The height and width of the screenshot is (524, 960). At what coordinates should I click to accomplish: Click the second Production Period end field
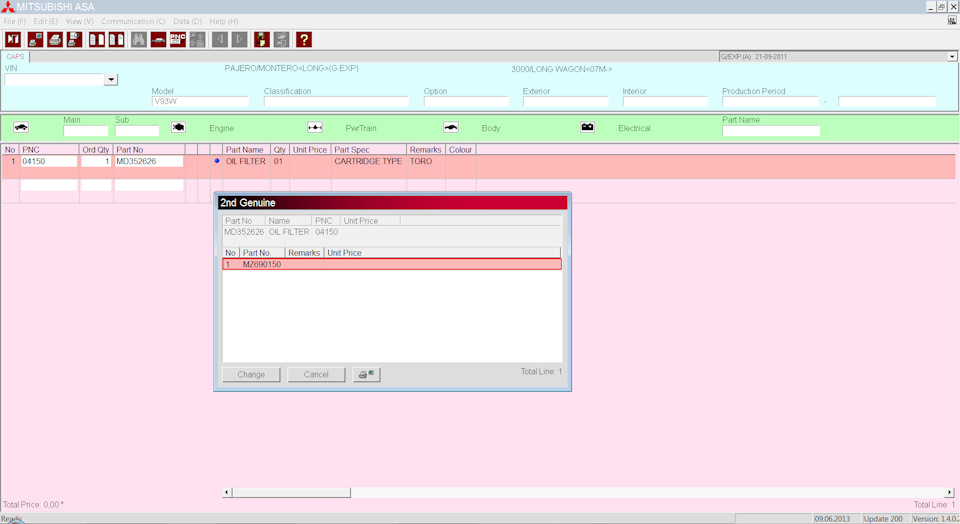tap(887, 102)
